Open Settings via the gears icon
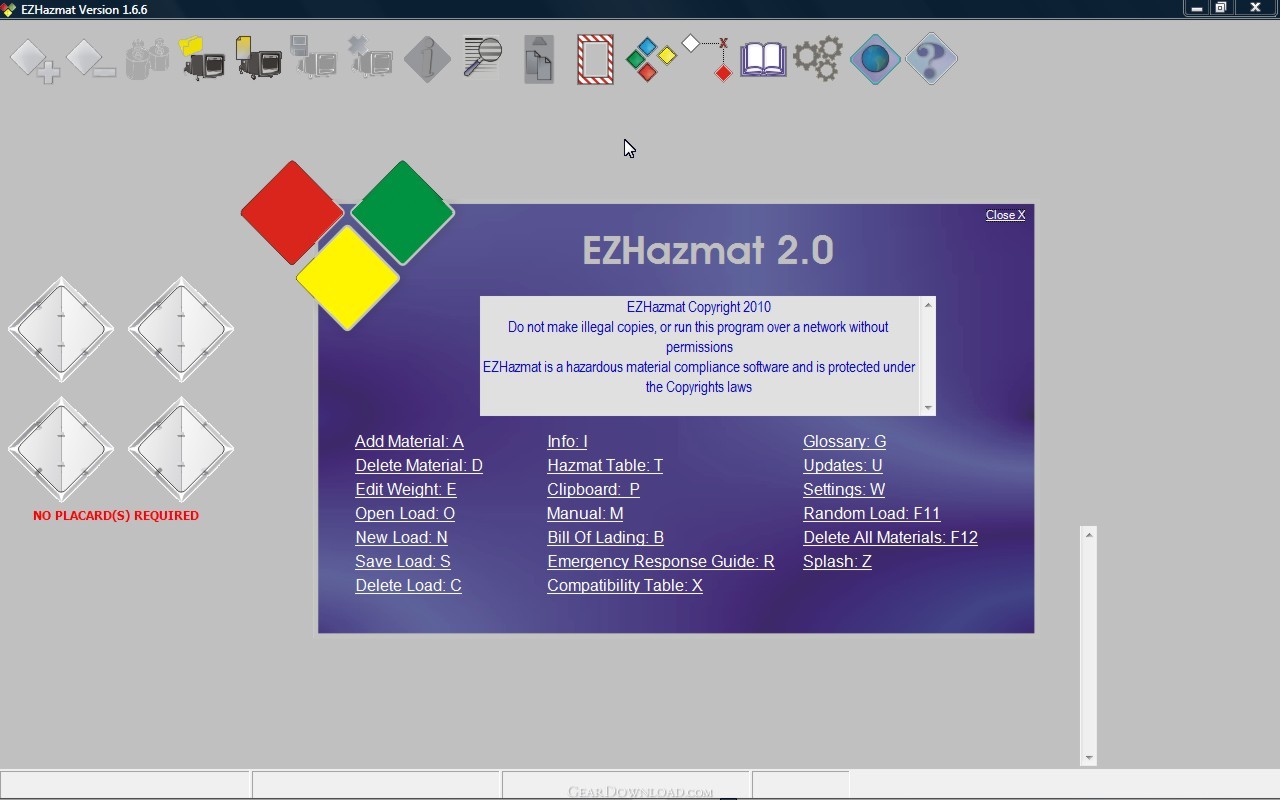The width and height of the screenshot is (1280, 800). (818, 59)
